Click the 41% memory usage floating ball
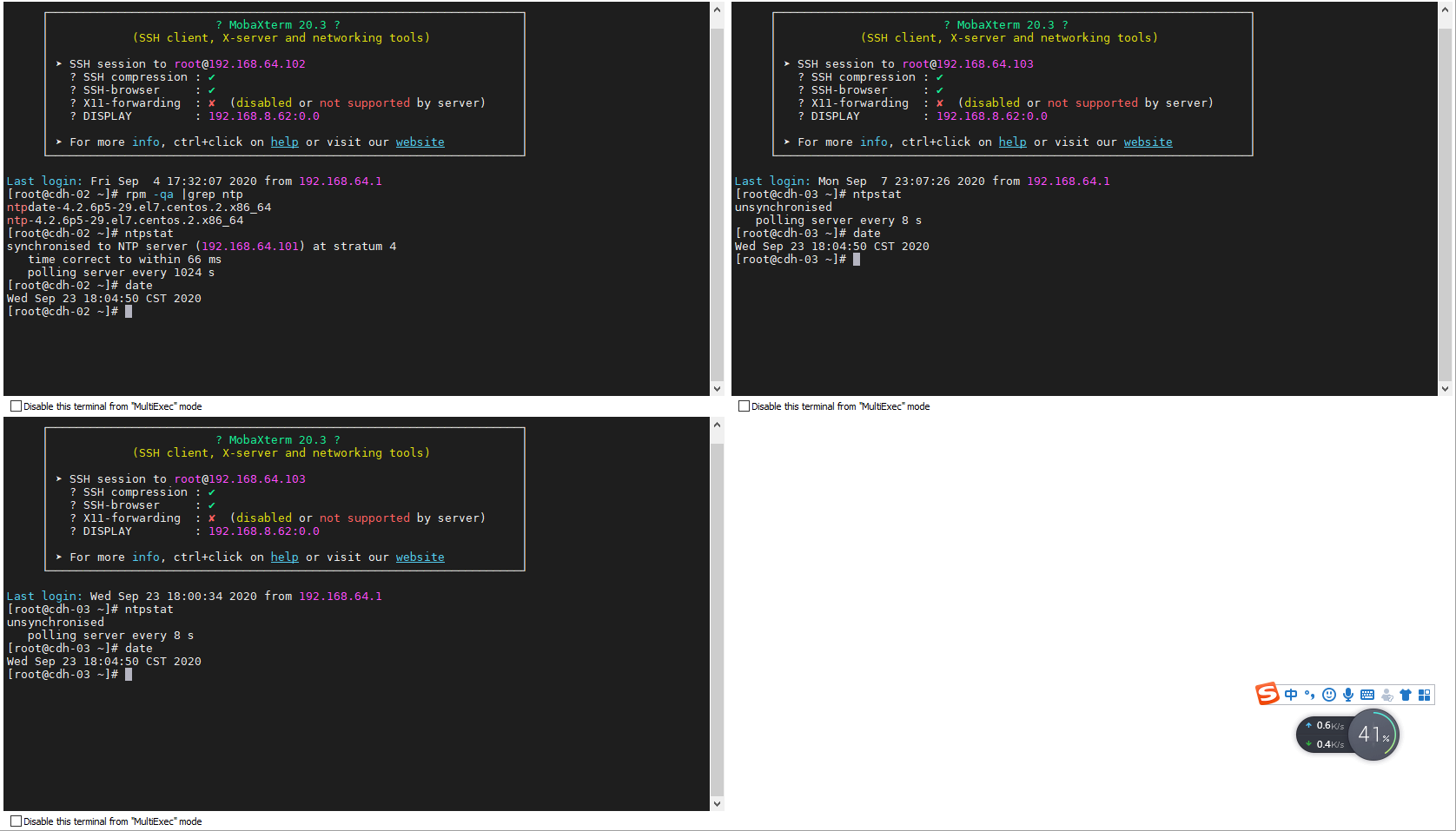 pyautogui.click(x=1373, y=735)
